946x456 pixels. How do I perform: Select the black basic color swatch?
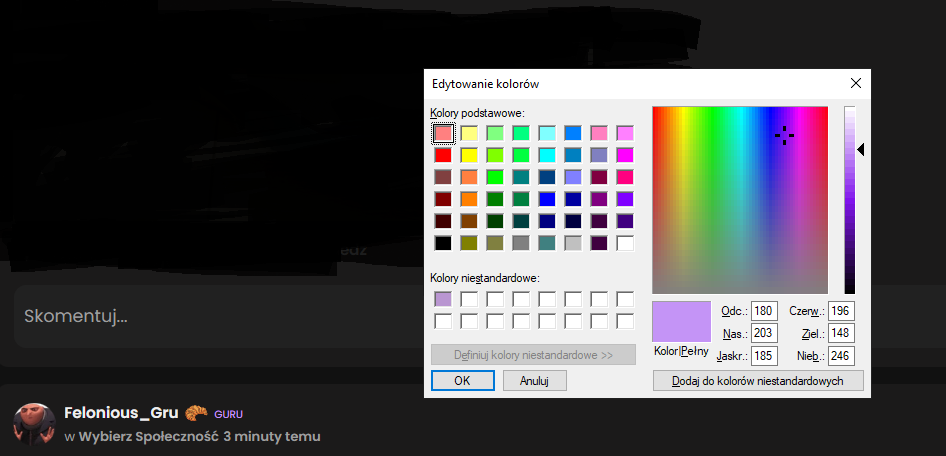pos(443,242)
